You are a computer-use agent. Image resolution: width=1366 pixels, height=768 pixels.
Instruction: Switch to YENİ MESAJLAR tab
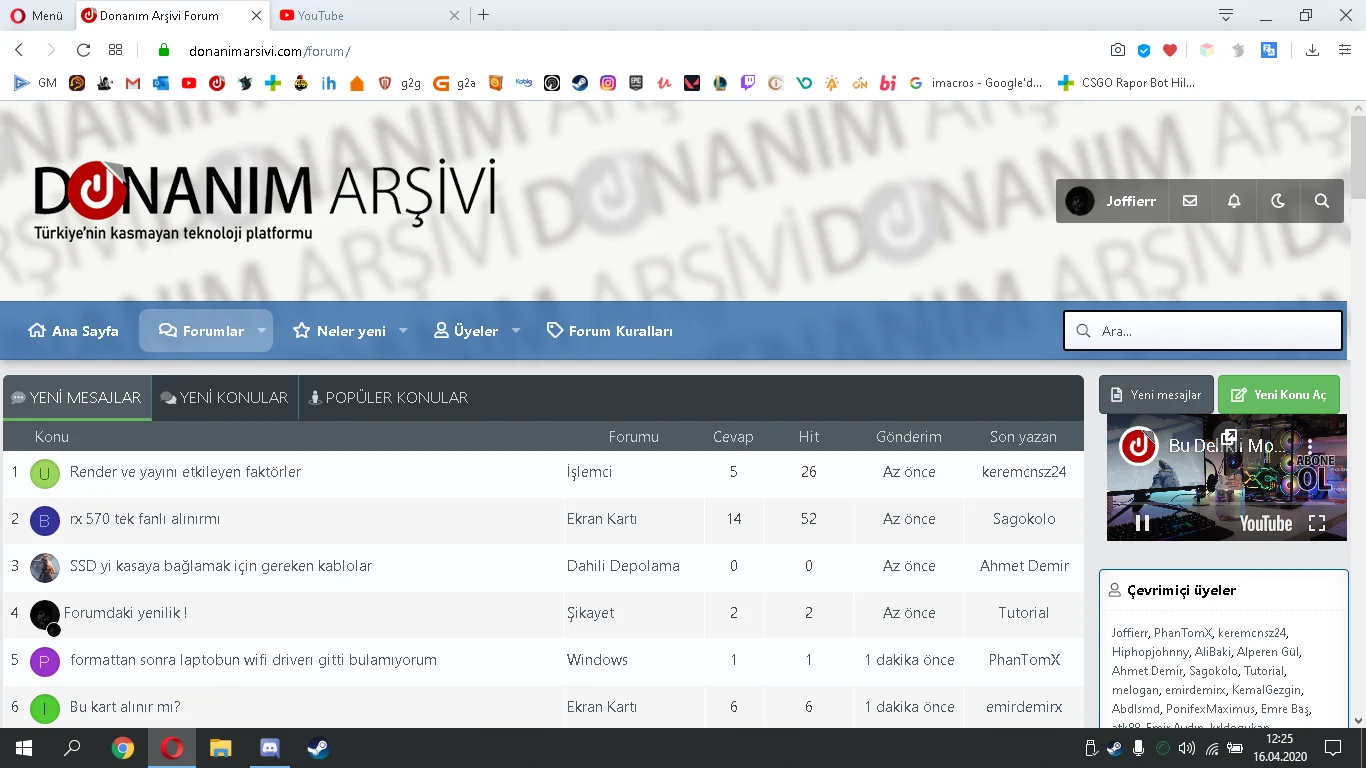click(x=77, y=398)
